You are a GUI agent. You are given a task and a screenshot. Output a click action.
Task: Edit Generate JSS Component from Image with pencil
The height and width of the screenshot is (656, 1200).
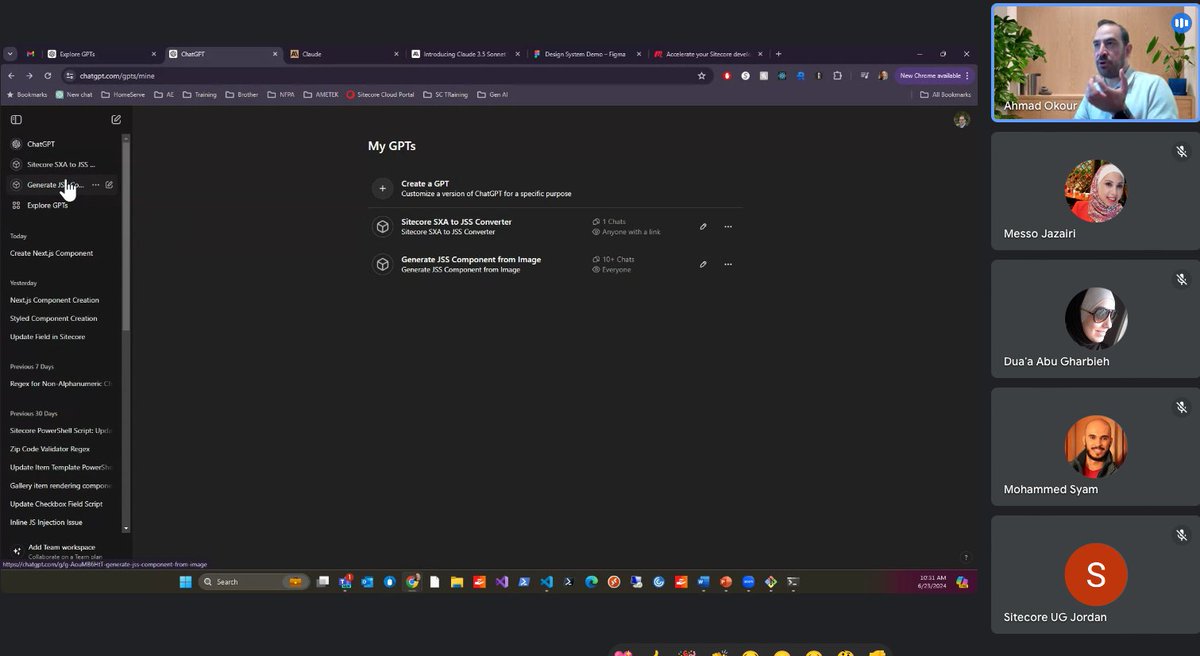[x=703, y=264]
